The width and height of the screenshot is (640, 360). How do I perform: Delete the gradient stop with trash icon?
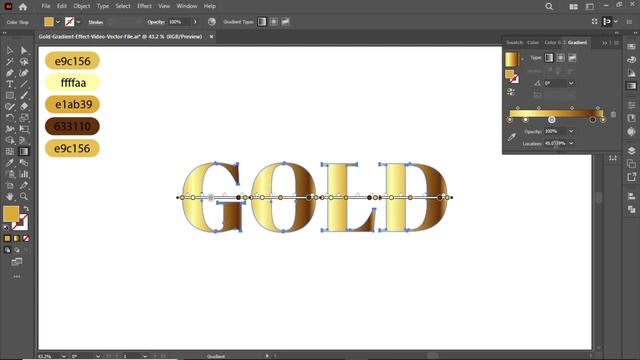(x=613, y=115)
